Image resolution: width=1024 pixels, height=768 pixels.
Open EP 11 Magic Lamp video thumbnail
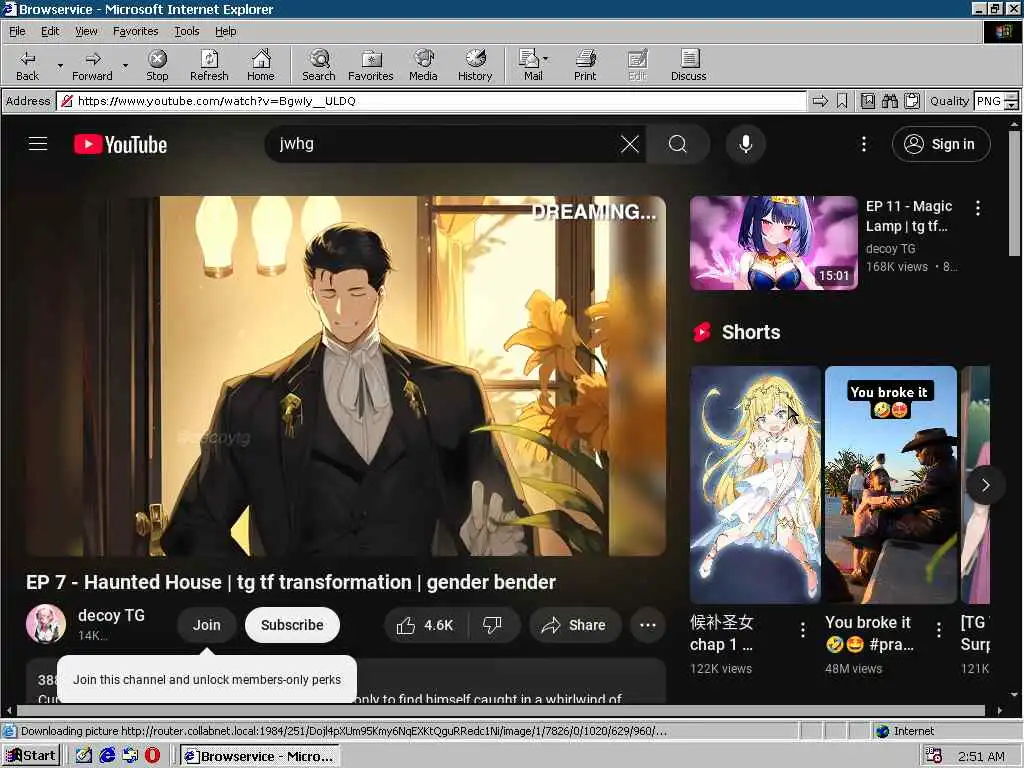(774, 243)
